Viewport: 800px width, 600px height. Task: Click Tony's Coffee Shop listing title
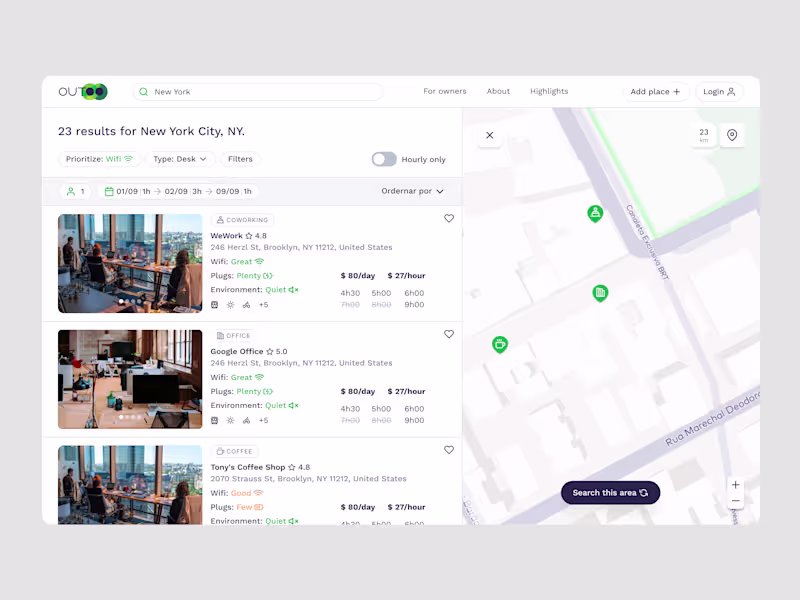[x=248, y=467]
